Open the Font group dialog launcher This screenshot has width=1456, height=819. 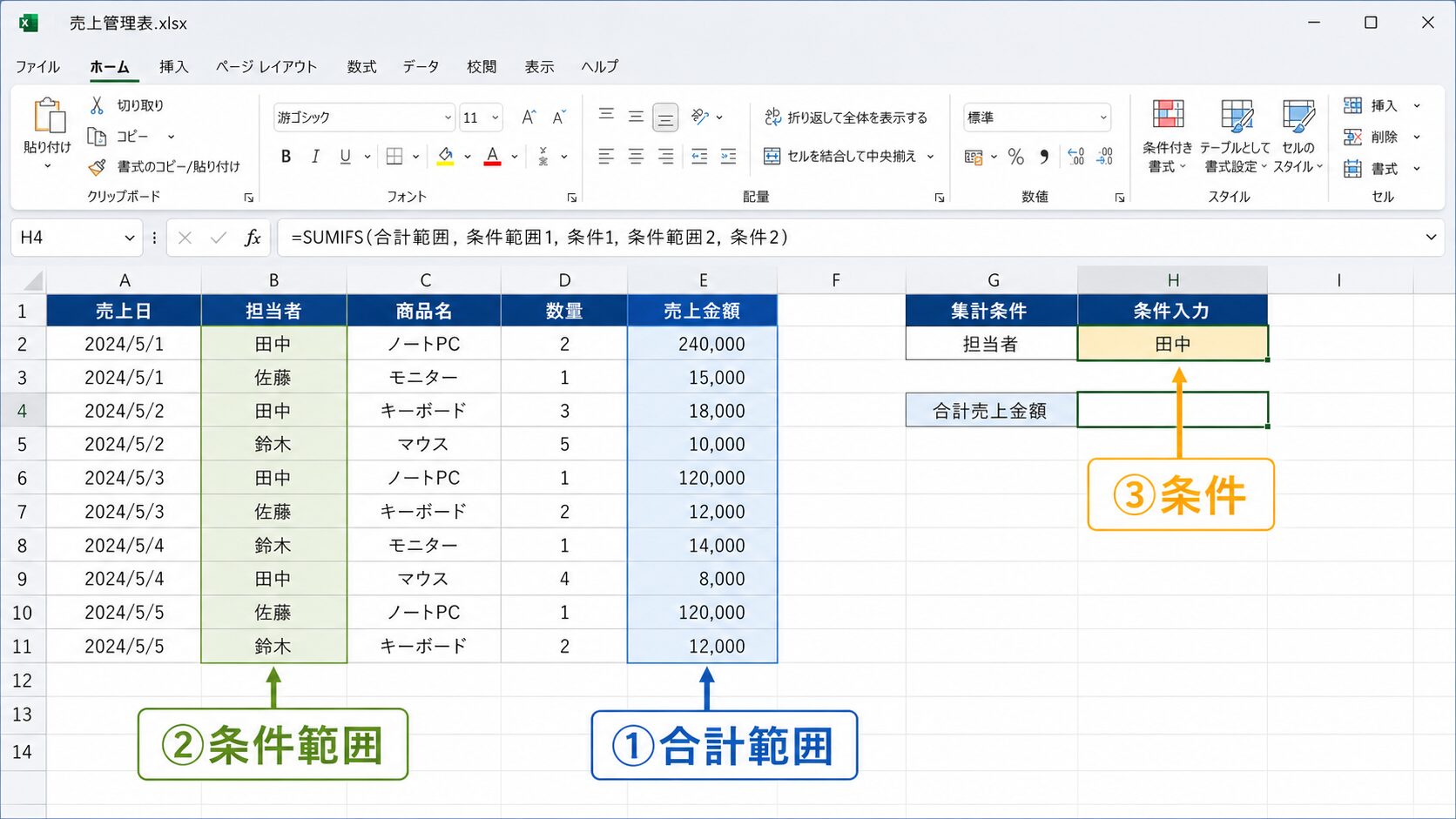tap(572, 198)
